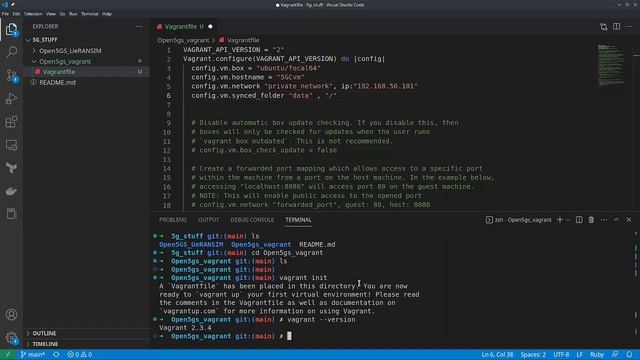Expand the Open5GS_UeRANSIM folder
Image resolution: width=640 pixels, height=360 pixels.
(x=86, y=51)
